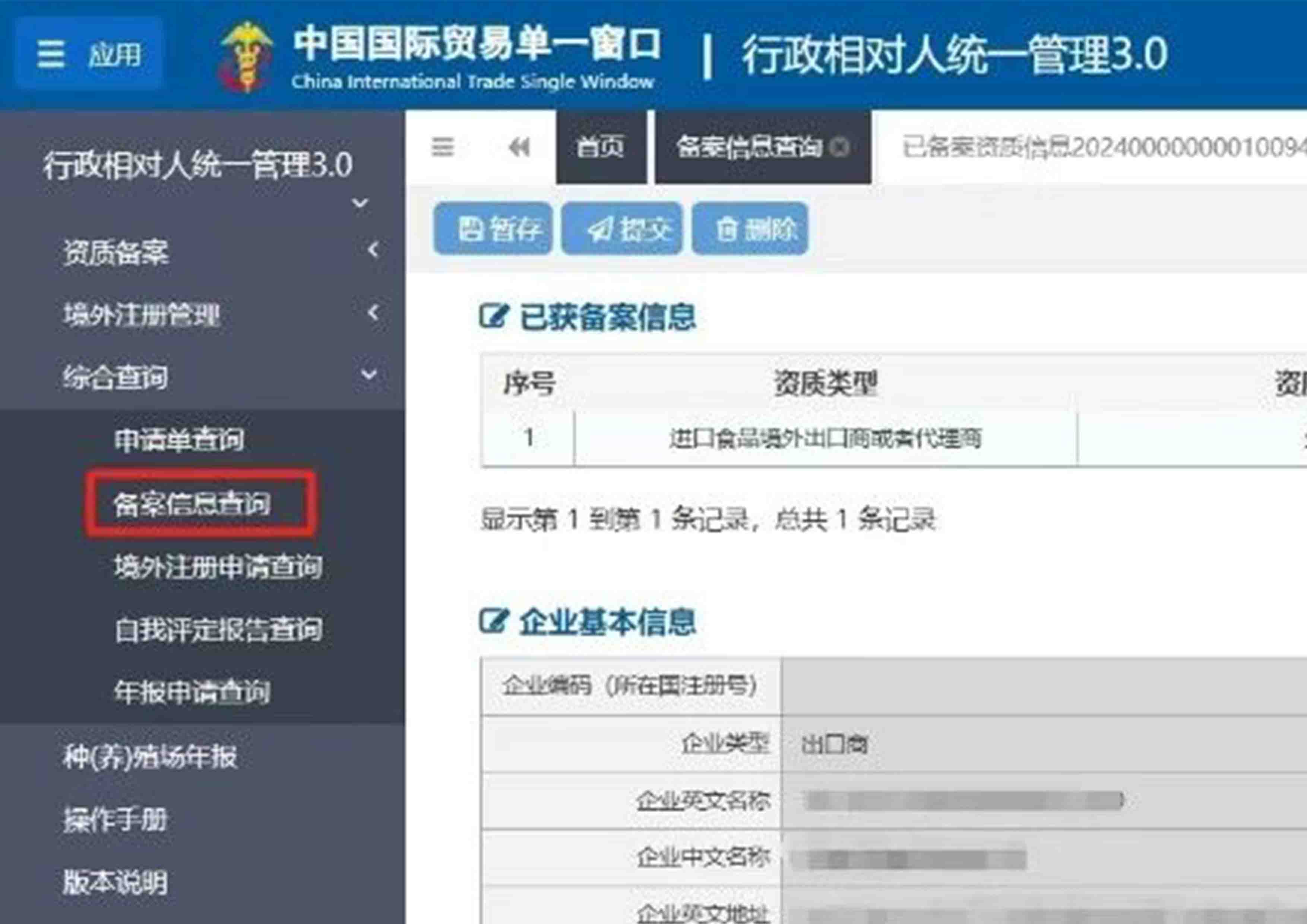Open 申请单查询 in sidebar
Viewport: 1307px width, 924px height.
[179, 440]
